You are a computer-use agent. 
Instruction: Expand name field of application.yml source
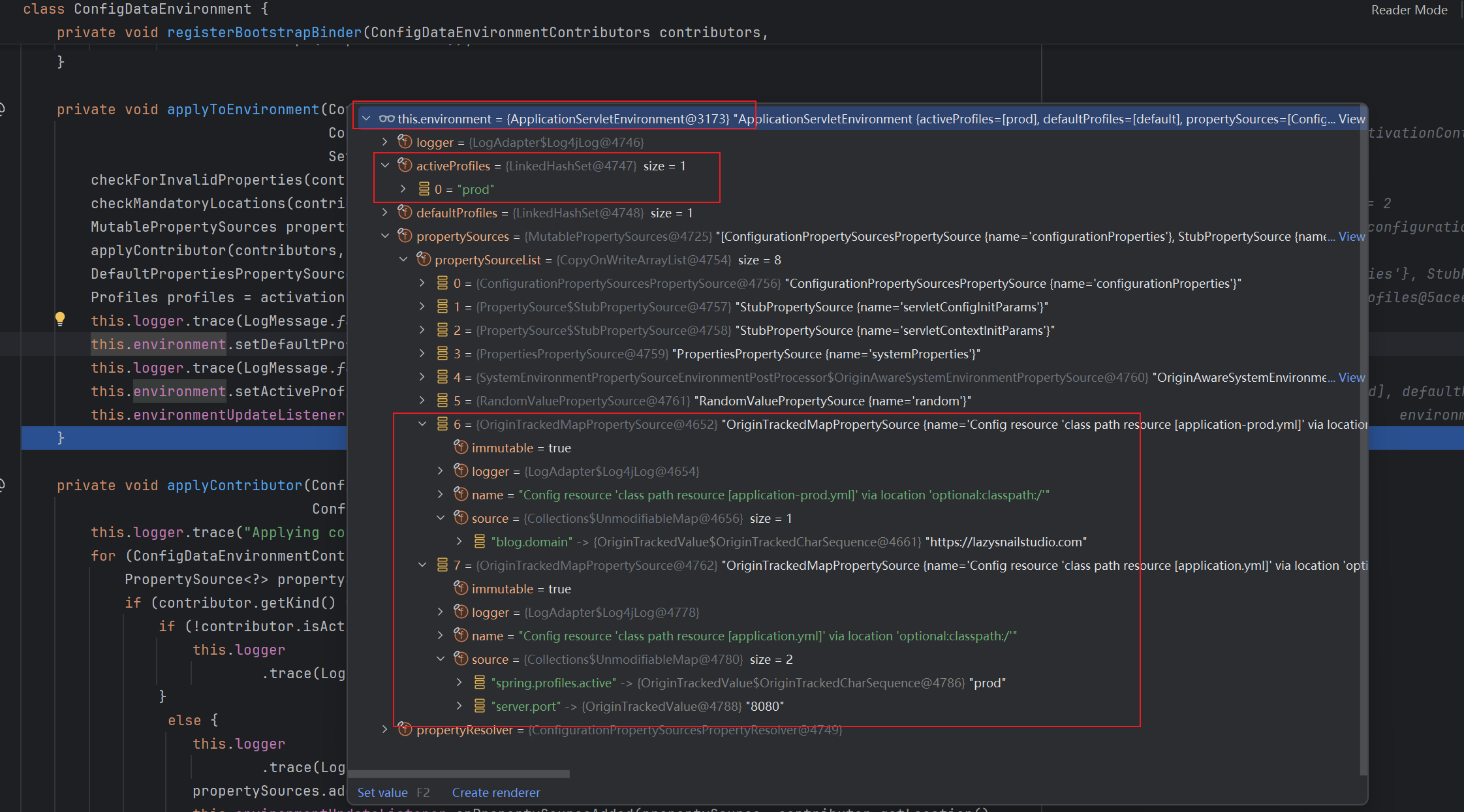click(x=440, y=636)
